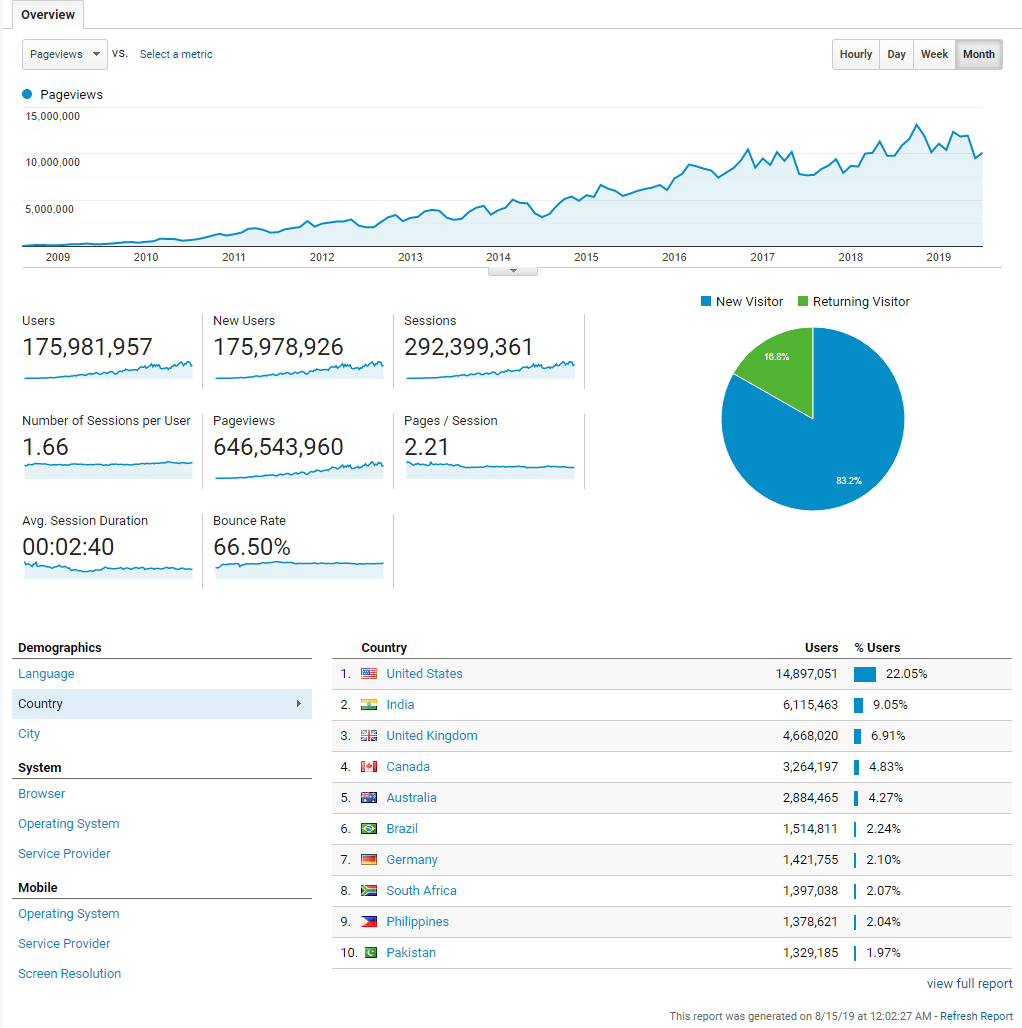Click the Pakistan flag icon
Viewport: 1022px width, 1028px height.
click(x=368, y=952)
